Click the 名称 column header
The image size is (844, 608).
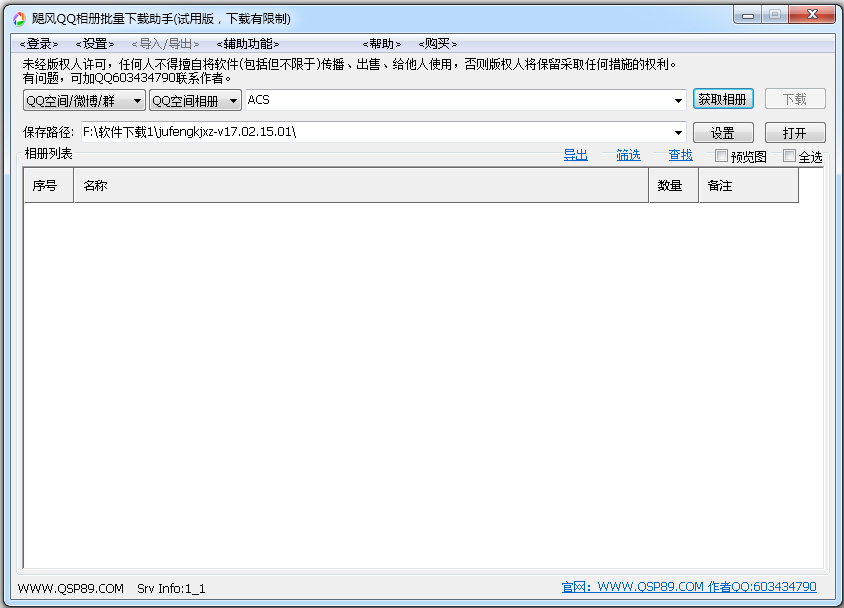point(361,186)
